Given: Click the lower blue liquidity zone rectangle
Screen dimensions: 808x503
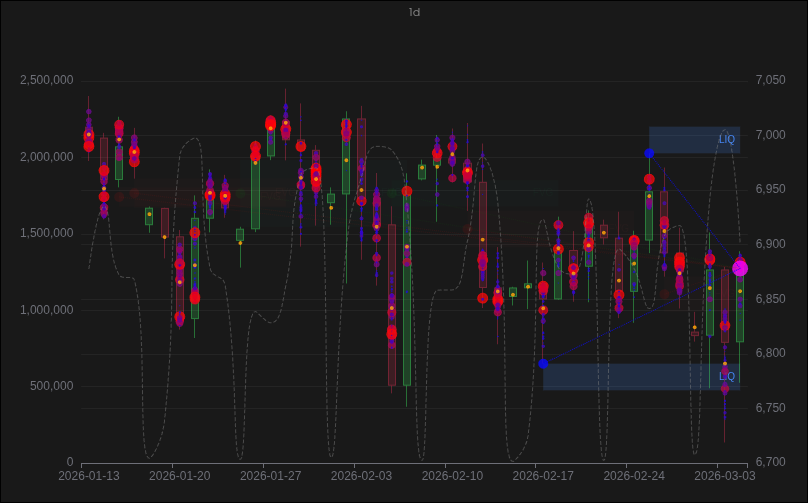Looking at the screenshot, I should [x=642, y=377].
